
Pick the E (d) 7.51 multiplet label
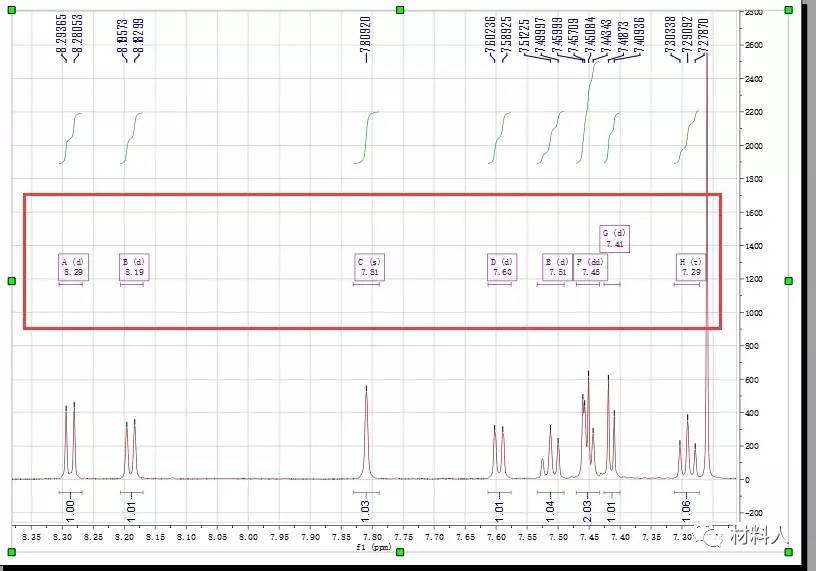557,267
